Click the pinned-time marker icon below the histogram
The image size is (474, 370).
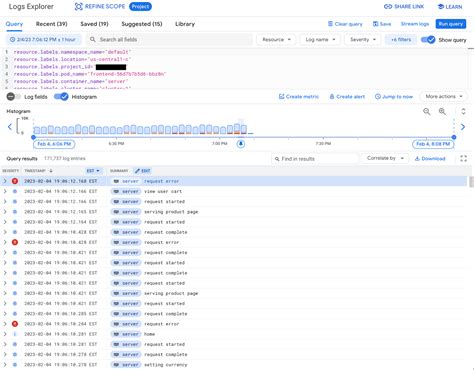coord(241,144)
